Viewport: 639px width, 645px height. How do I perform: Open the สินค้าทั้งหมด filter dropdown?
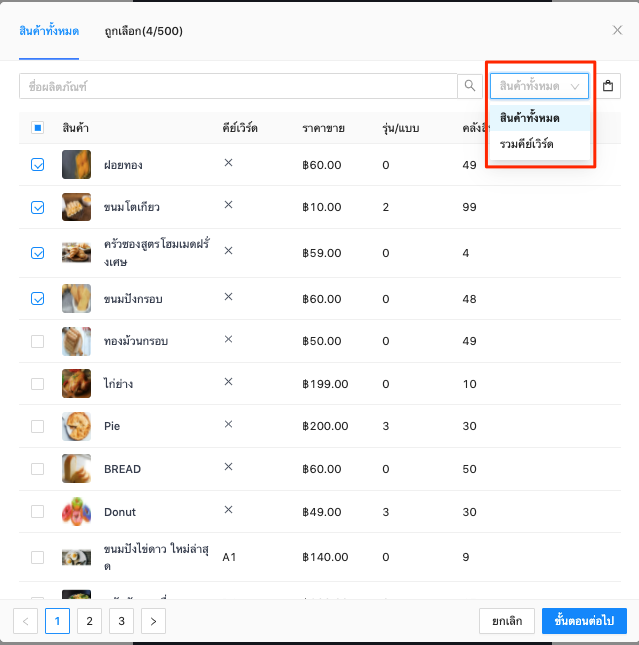coord(539,86)
